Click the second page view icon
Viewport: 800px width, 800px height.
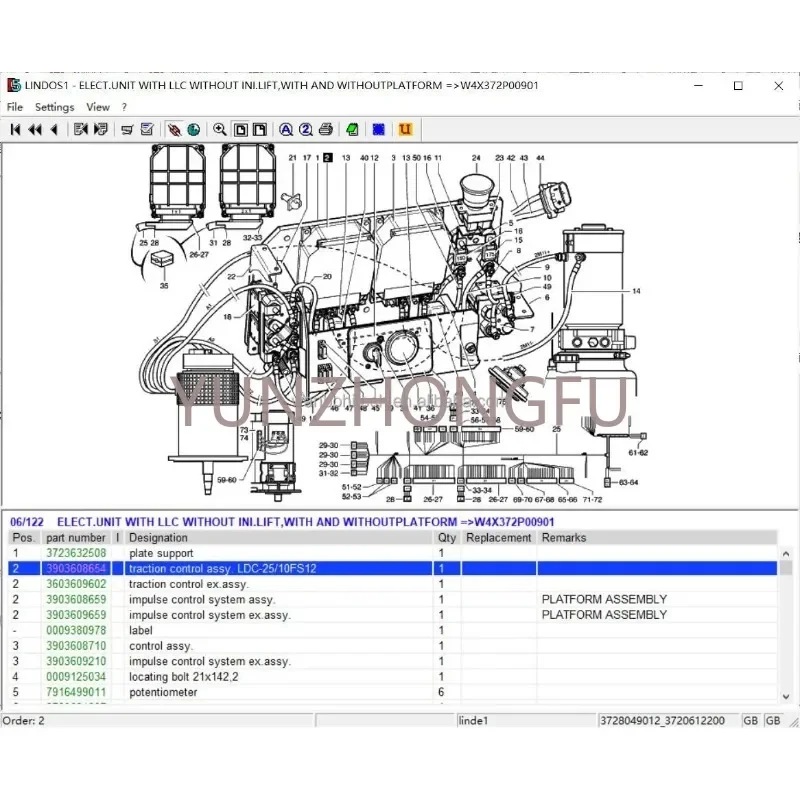260,130
